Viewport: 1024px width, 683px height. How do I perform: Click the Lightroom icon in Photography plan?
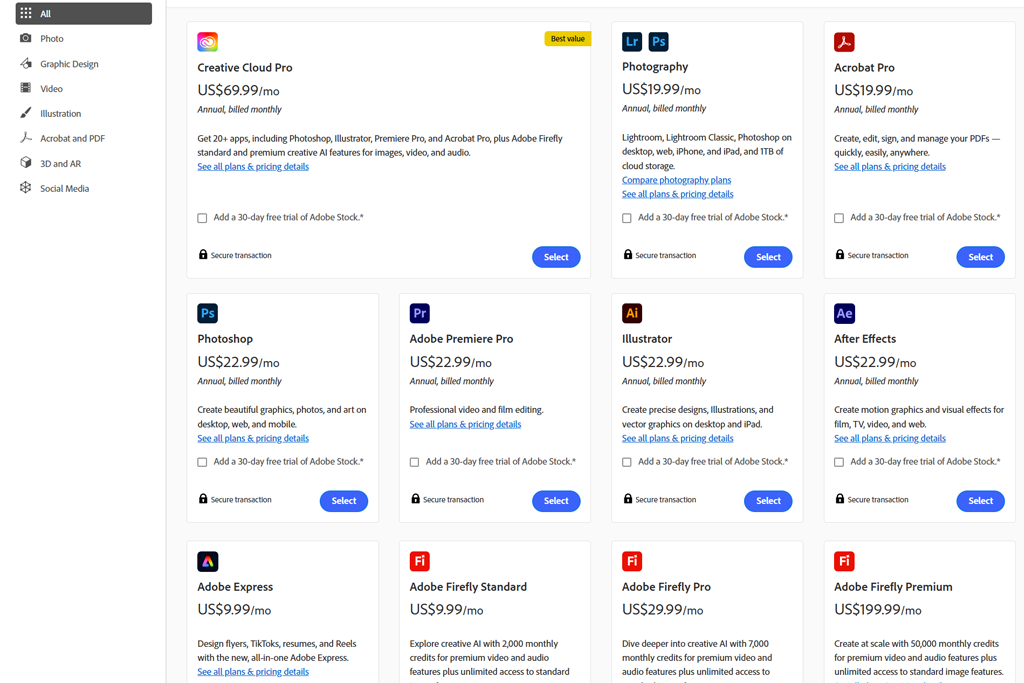click(x=632, y=41)
